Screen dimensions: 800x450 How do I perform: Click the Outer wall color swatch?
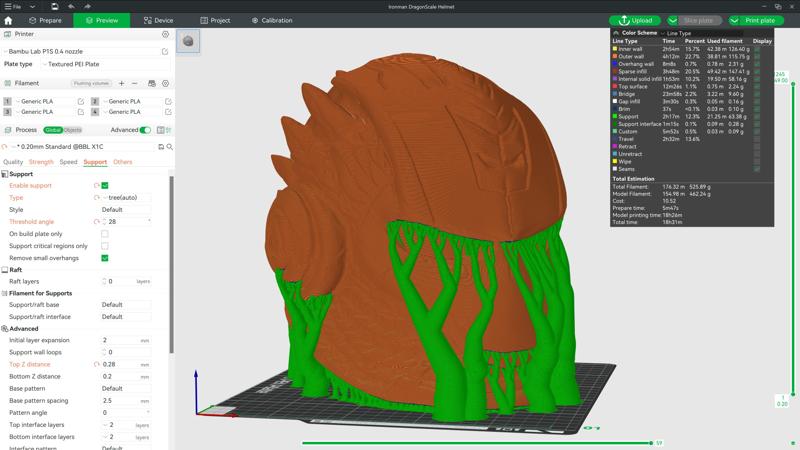615,56
